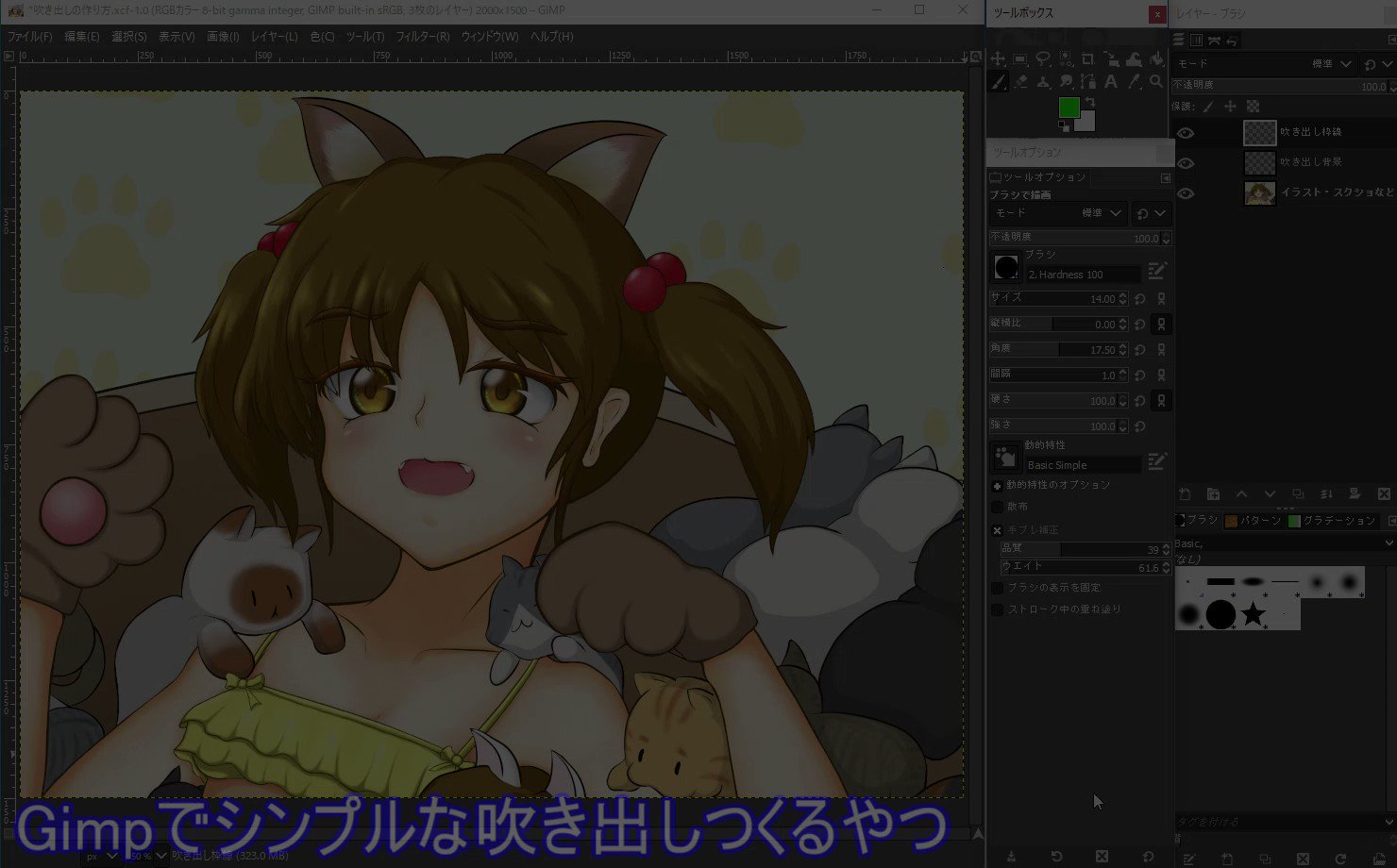Image resolution: width=1397 pixels, height=868 pixels.
Task: Toggle lock alpha channel in layers
Action: [x=1253, y=107]
